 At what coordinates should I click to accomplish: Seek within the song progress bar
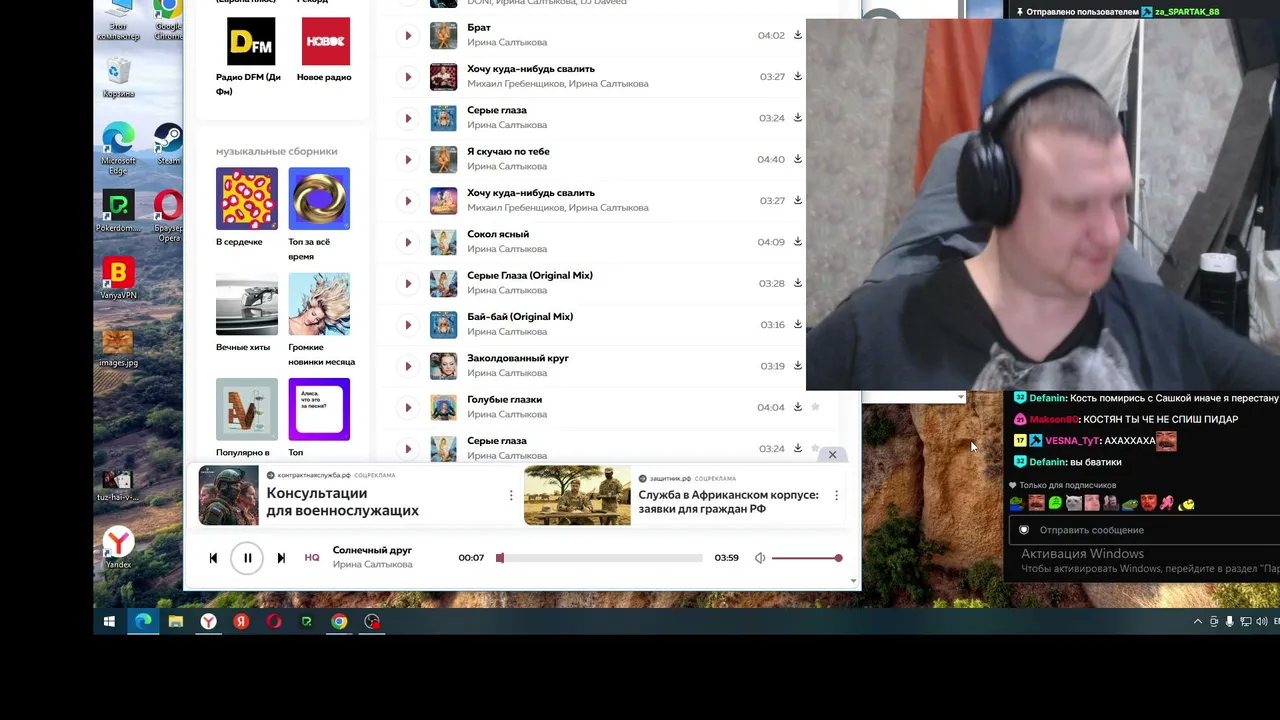click(x=601, y=558)
